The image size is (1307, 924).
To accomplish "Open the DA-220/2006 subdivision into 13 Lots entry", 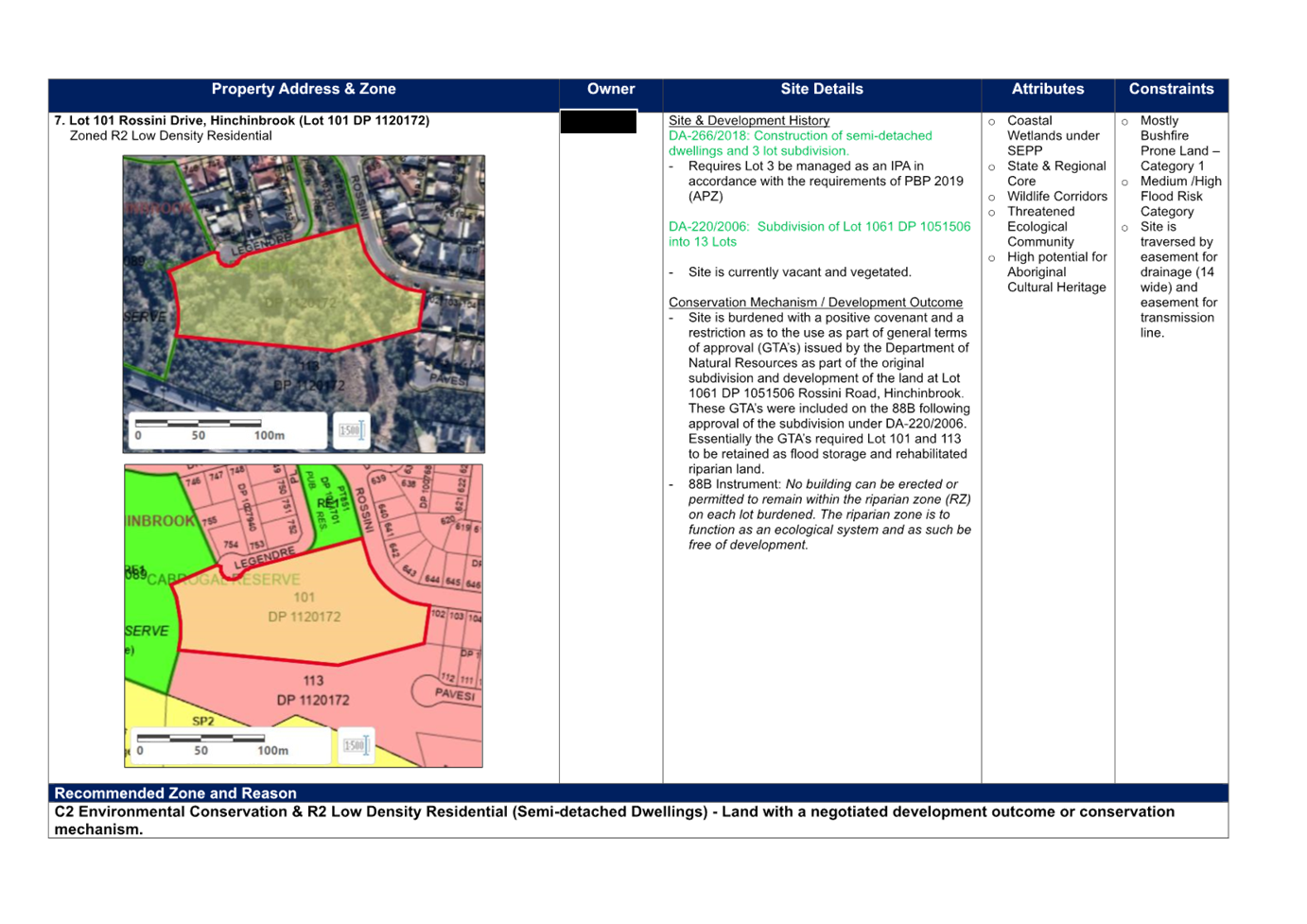I will click(819, 234).
